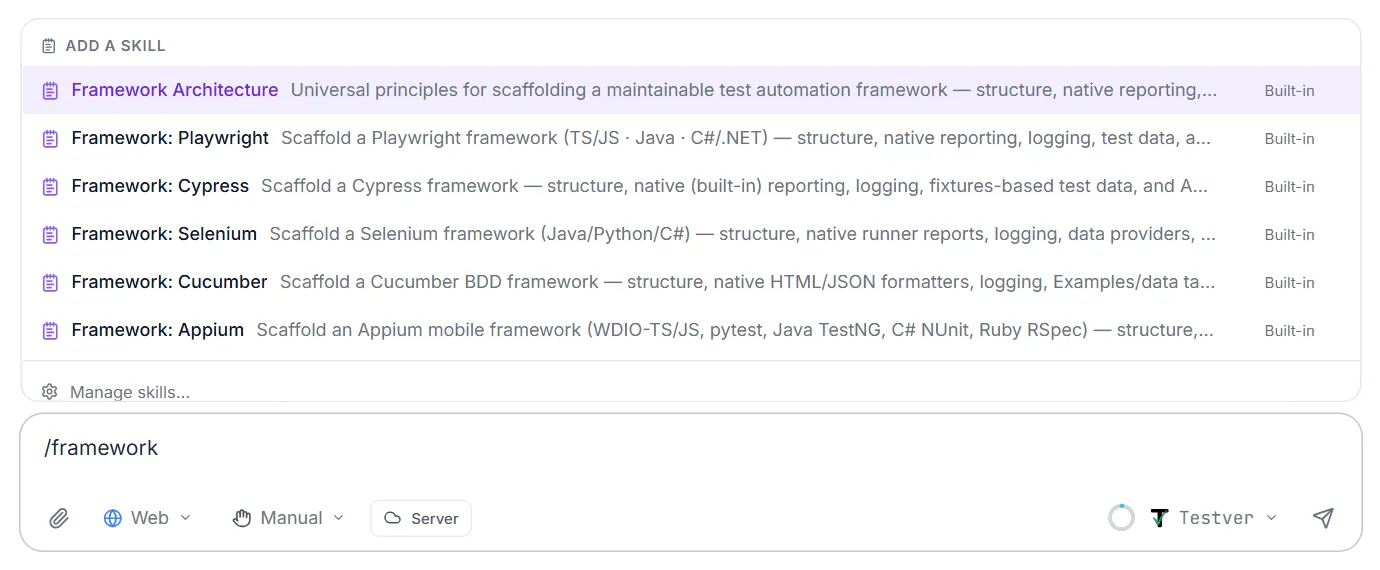
Task: Select the Framework: Cypress skill
Action: tap(691, 186)
